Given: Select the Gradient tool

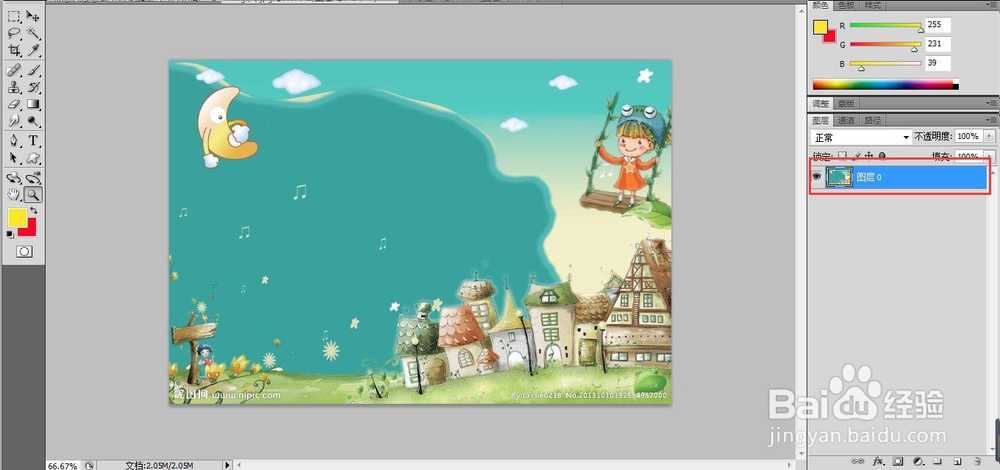Looking at the screenshot, I should [x=33, y=104].
